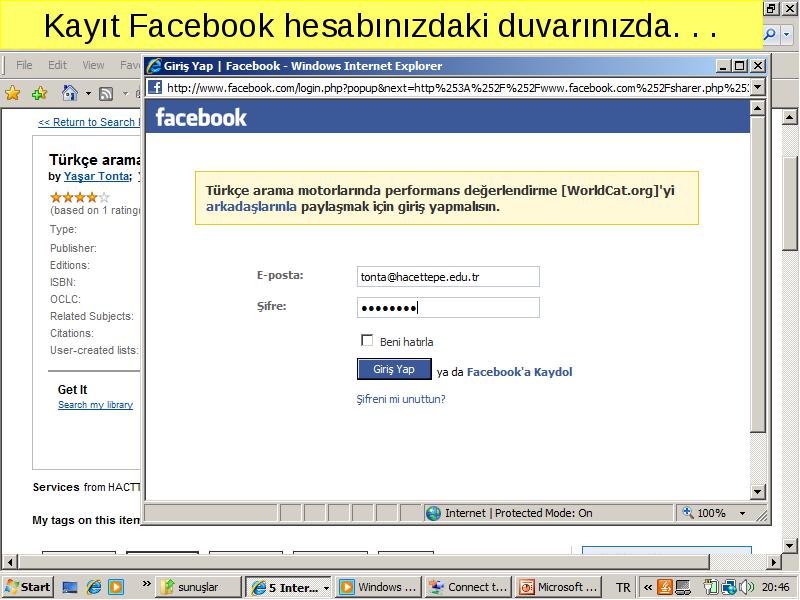Go to the Home page icon

[x=69, y=93]
